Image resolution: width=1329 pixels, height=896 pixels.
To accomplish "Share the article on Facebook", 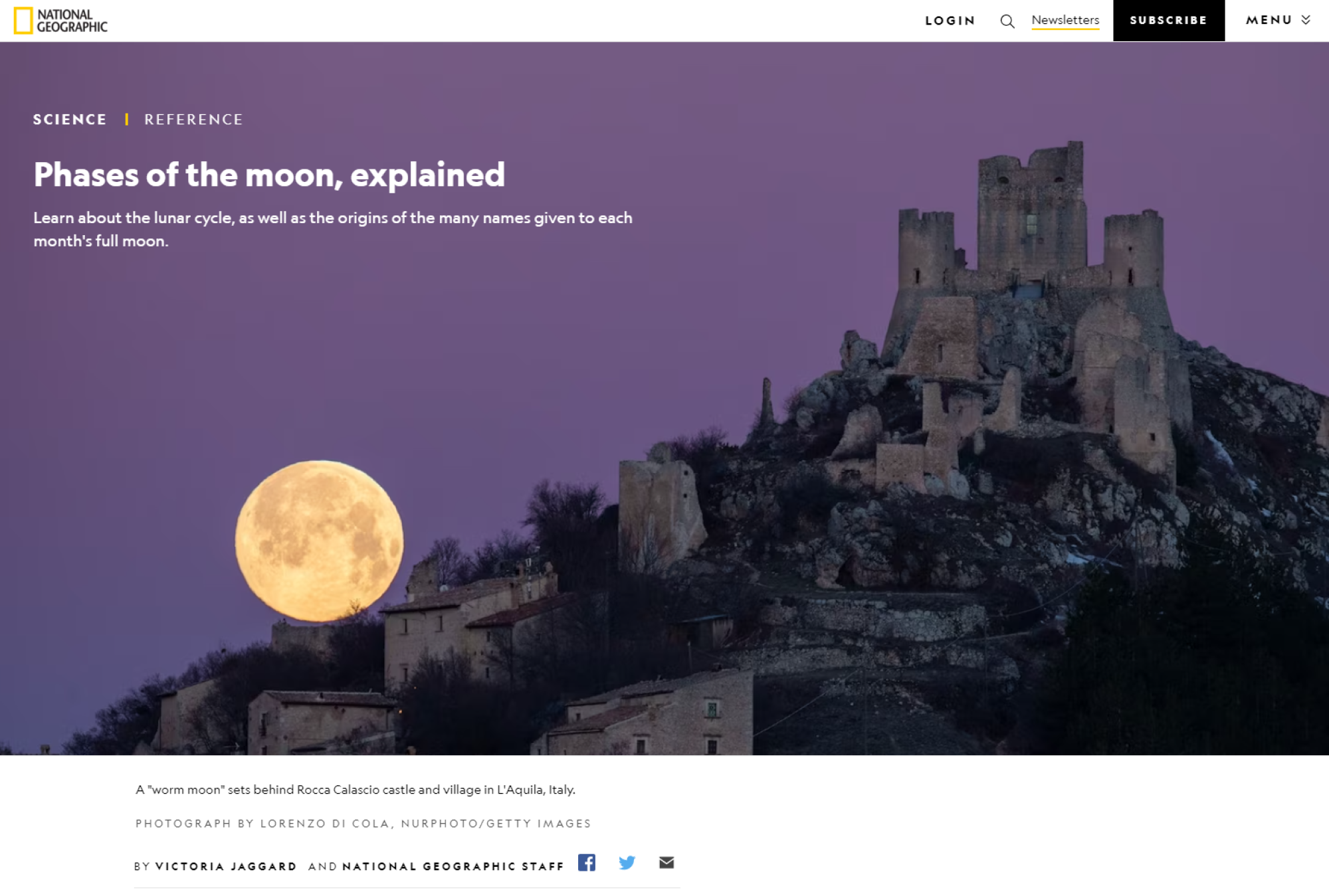I will pos(586,862).
